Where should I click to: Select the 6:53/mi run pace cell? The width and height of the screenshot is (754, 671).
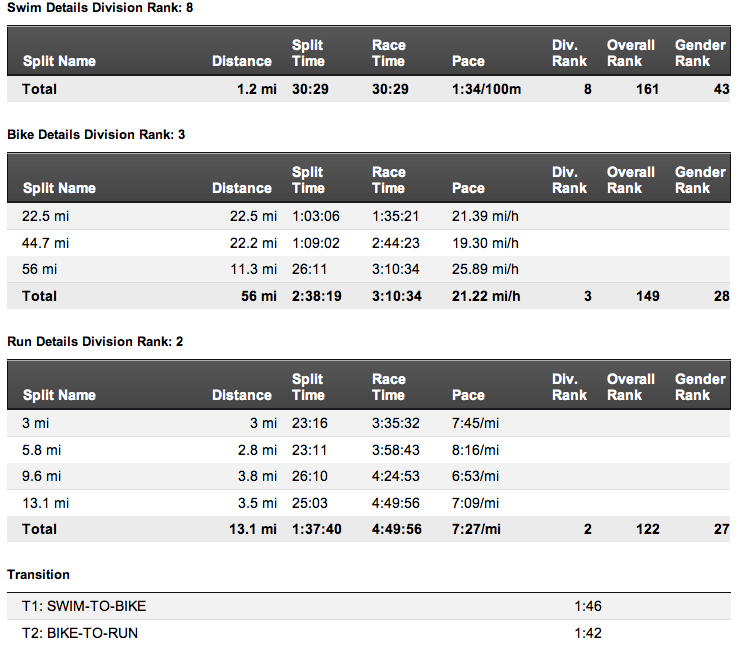point(475,476)
